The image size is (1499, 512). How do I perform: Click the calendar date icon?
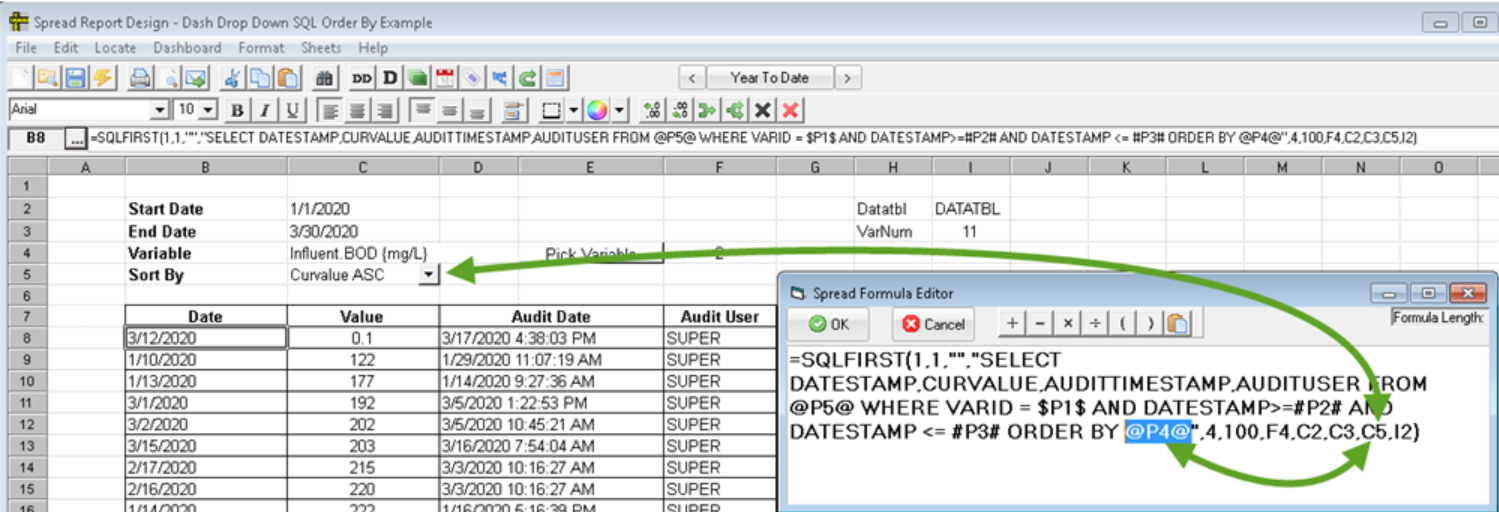(x=445, y=78)
